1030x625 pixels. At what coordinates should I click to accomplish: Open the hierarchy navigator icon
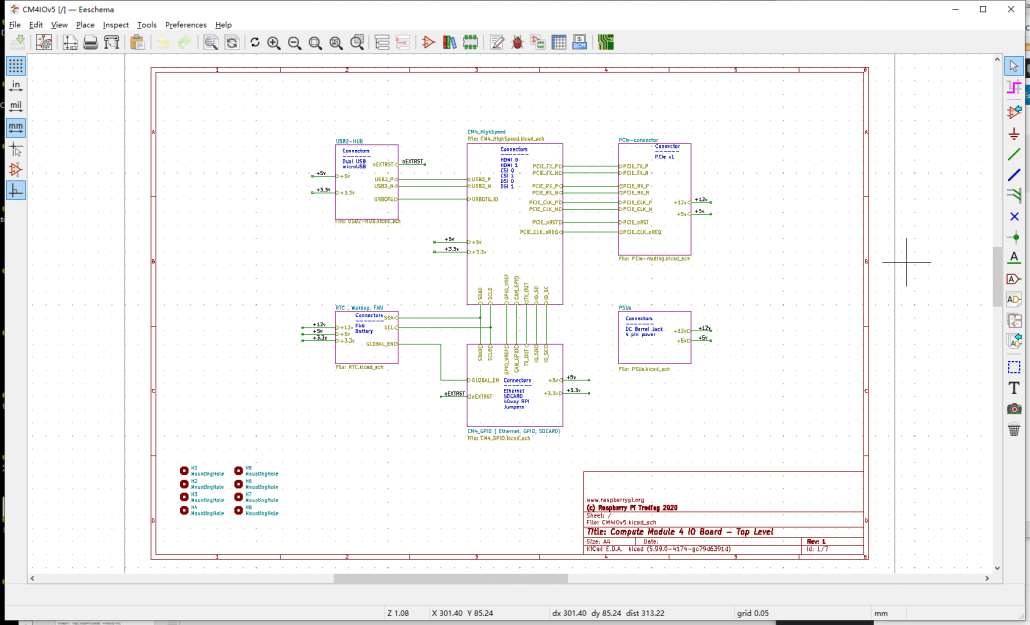[384, 42]
